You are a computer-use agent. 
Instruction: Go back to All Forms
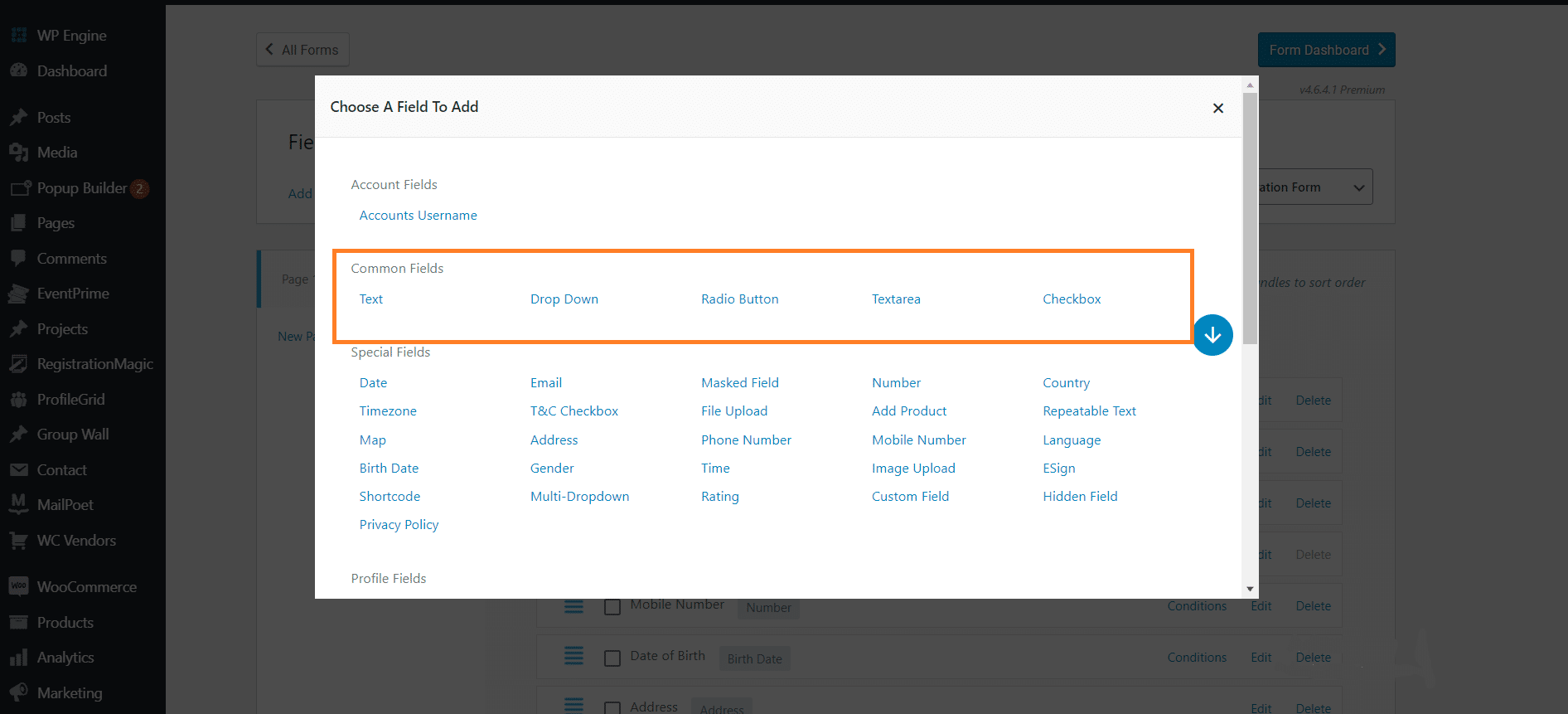coord(302,50)
